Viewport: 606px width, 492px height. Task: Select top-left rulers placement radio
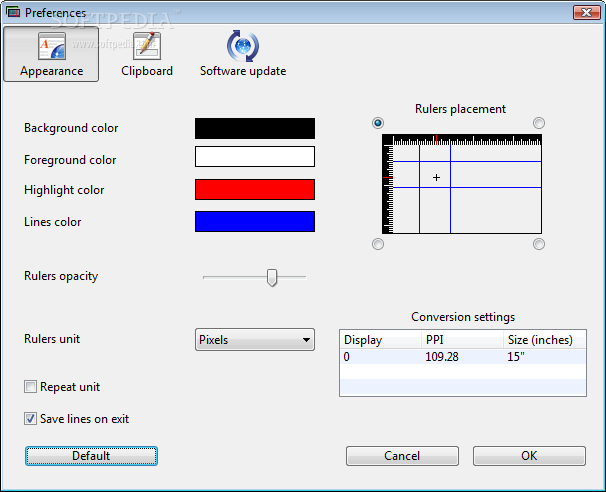point(378,123)
